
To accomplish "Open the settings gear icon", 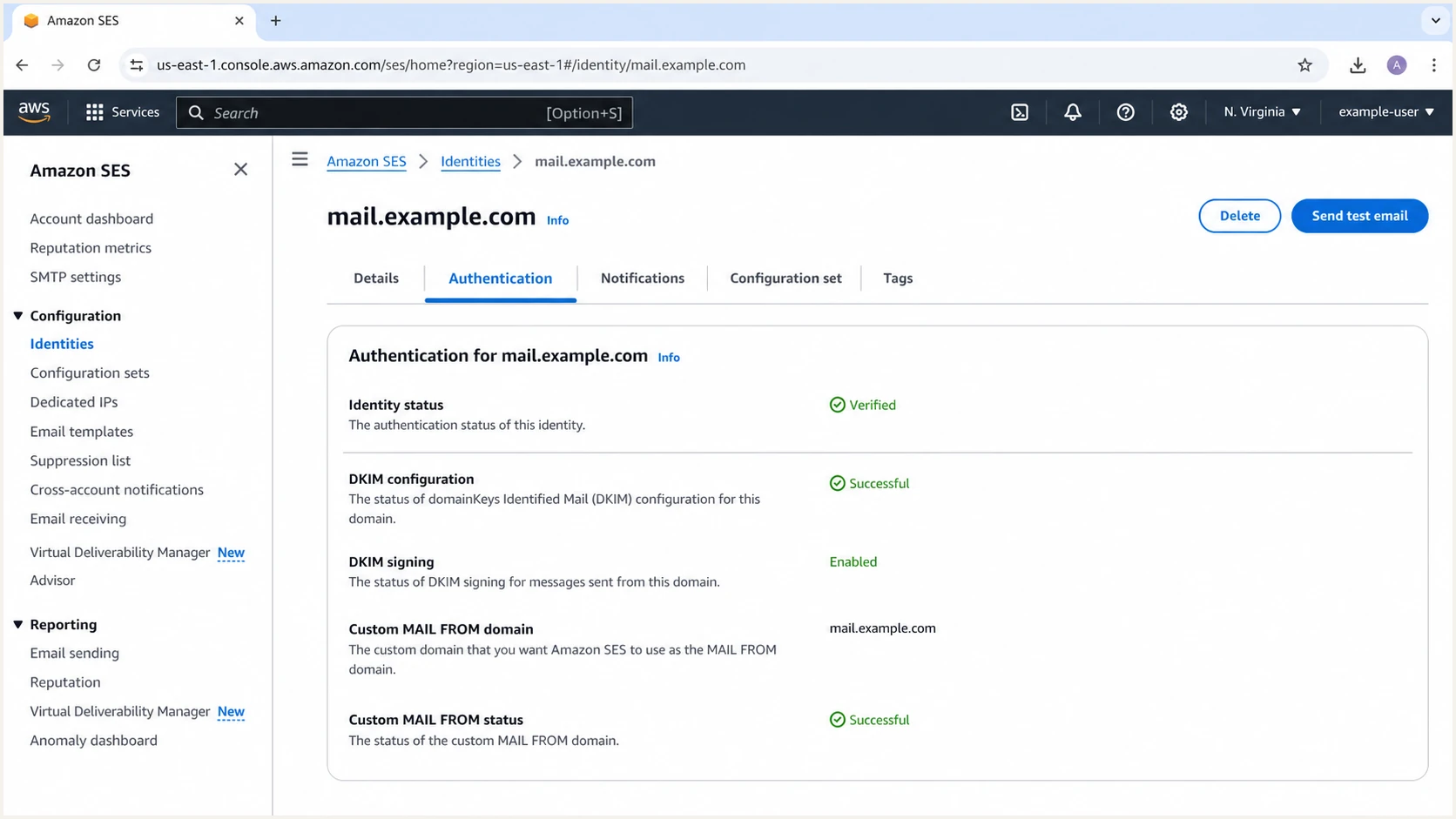I will tap(1178, 112).
